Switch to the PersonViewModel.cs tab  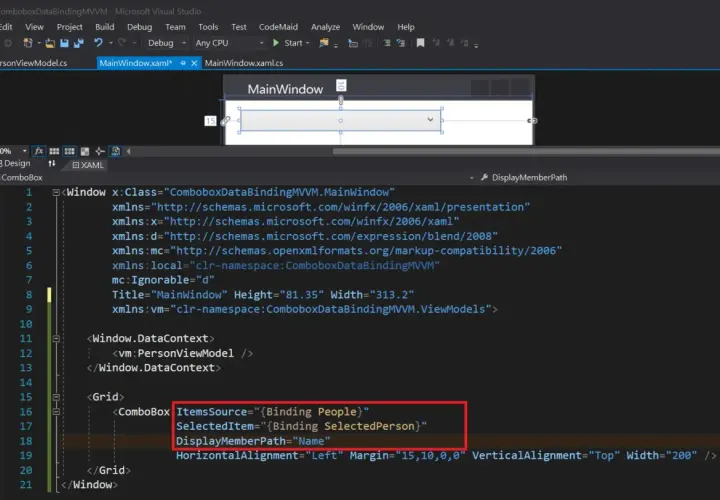[x=34, y=63]
